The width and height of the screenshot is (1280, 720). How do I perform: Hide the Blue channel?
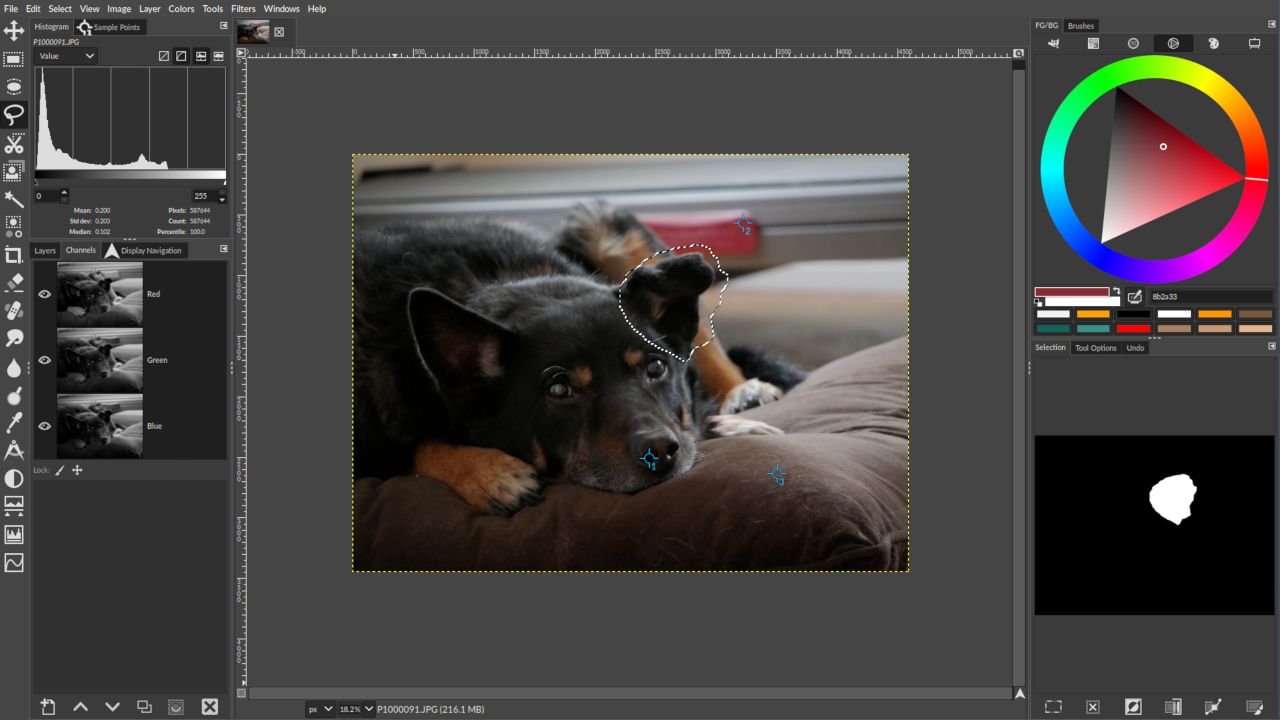pyautogui.click(x=44, y=426)
